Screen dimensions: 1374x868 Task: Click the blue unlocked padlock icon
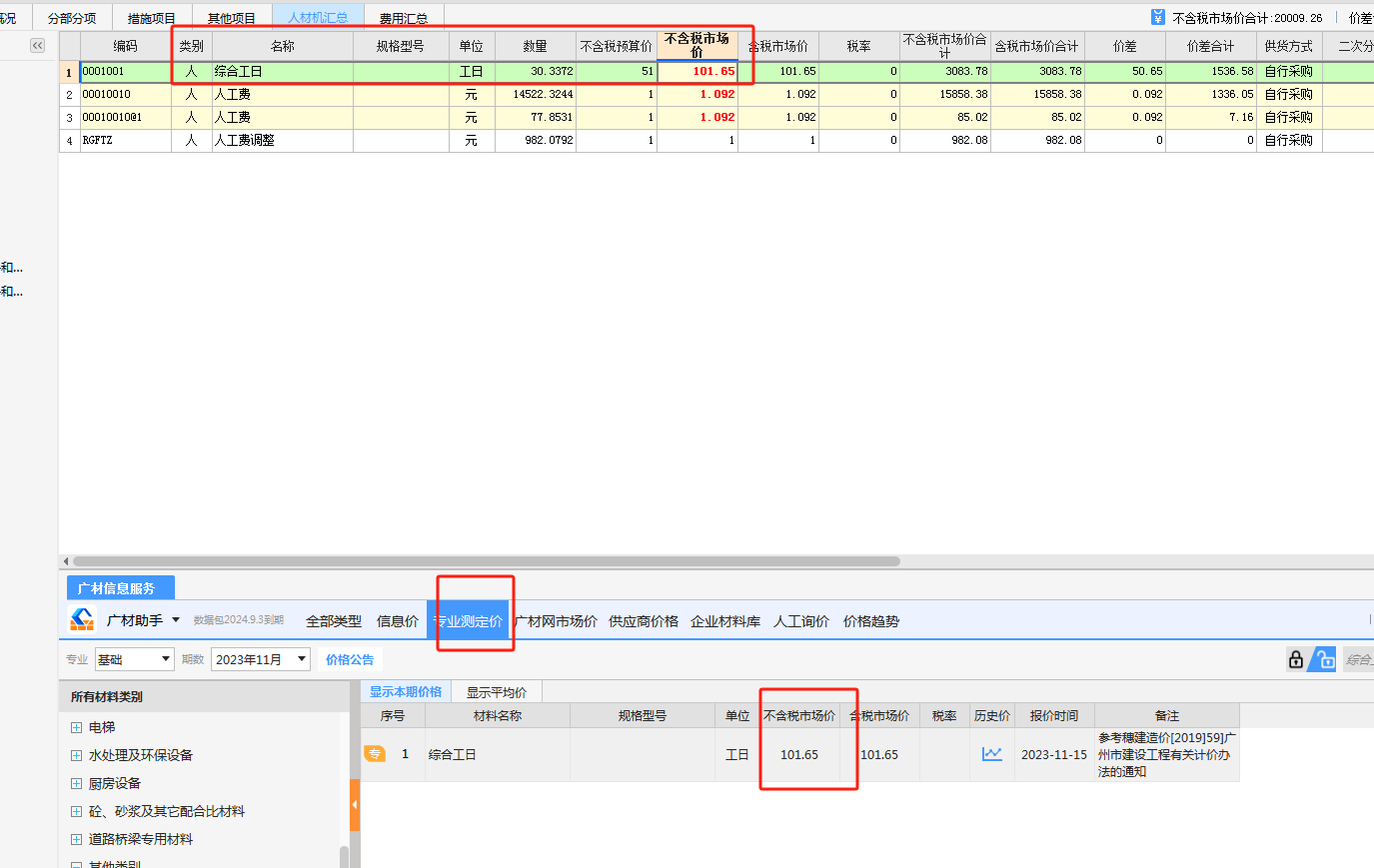[1323, 659]
